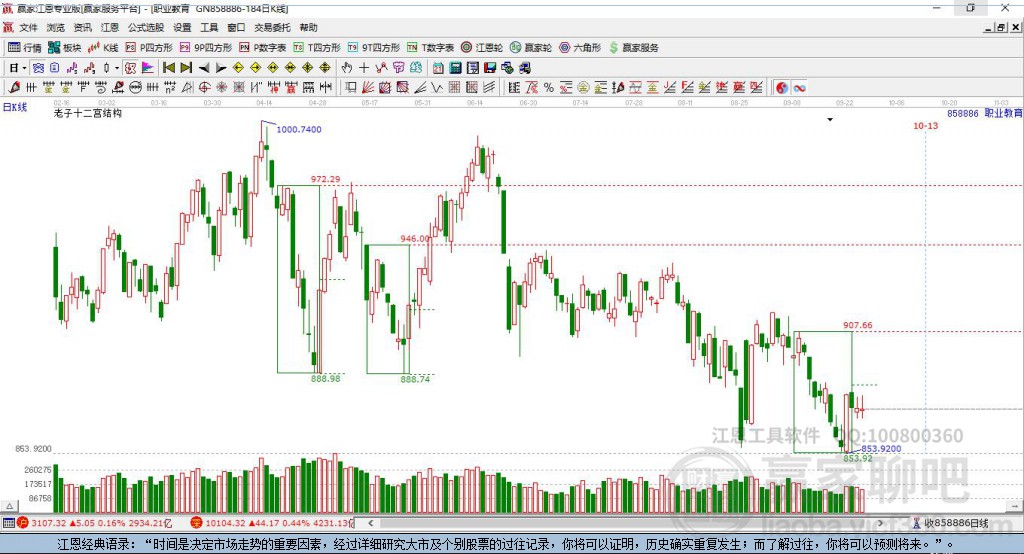
Task: Click the 1000.7400 high price label
Action: pos(299,129)
